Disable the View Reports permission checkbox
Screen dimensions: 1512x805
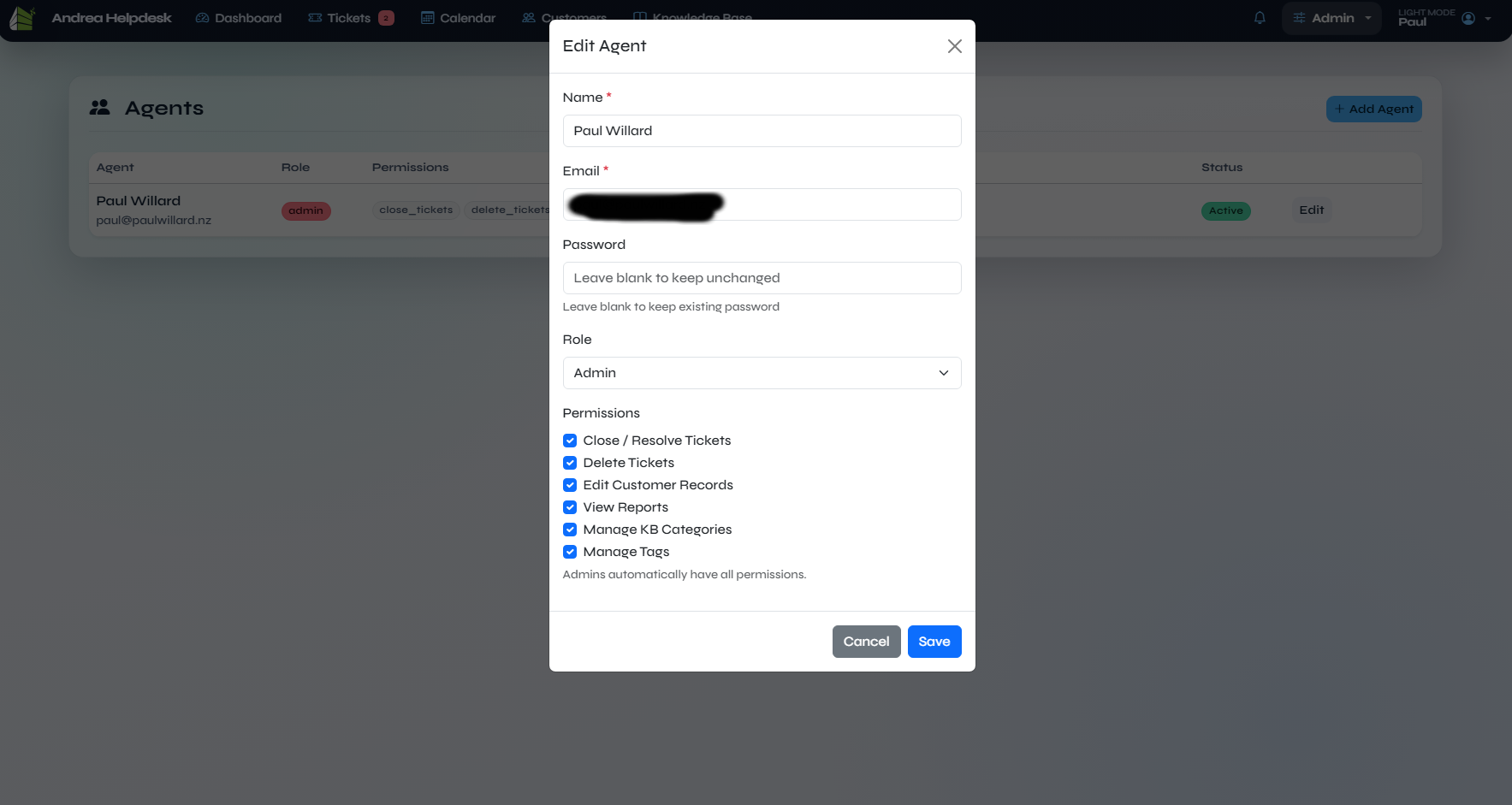(x=570, y=507)
